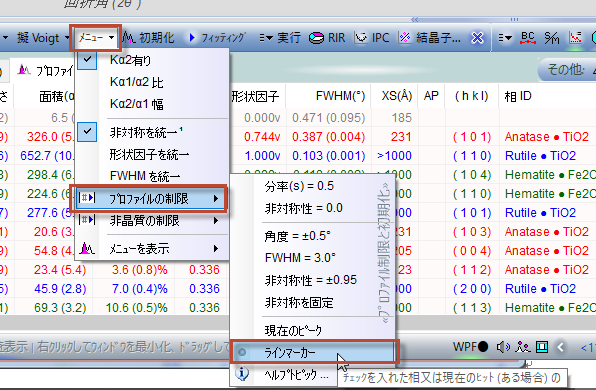Viewport: 596px width, 390px height.
Task: Select Kα1/α2 比 menu item
Action: pyautogui.click(x=137, y=82)
